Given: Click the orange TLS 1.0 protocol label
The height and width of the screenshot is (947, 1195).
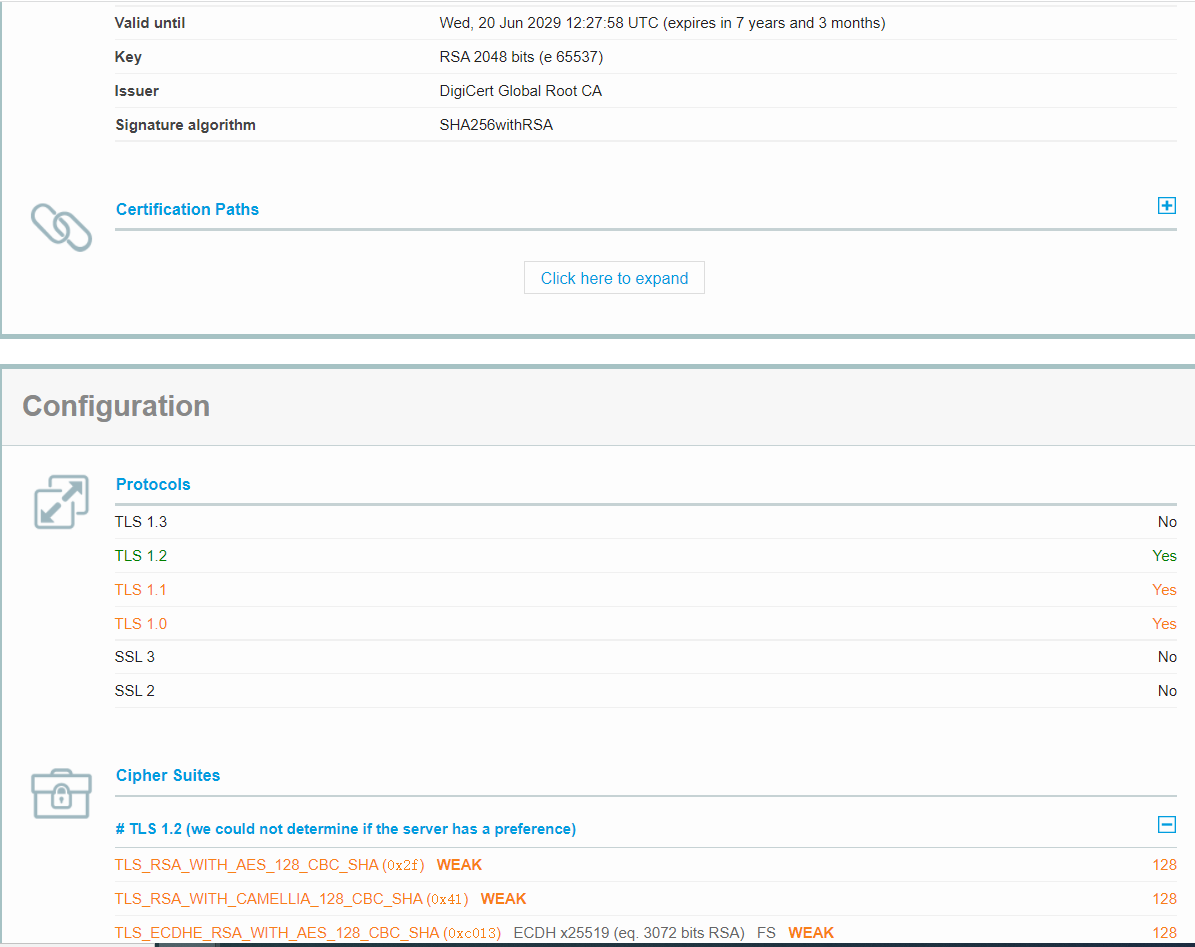Looking at the screenshot, I should [140, 623].
